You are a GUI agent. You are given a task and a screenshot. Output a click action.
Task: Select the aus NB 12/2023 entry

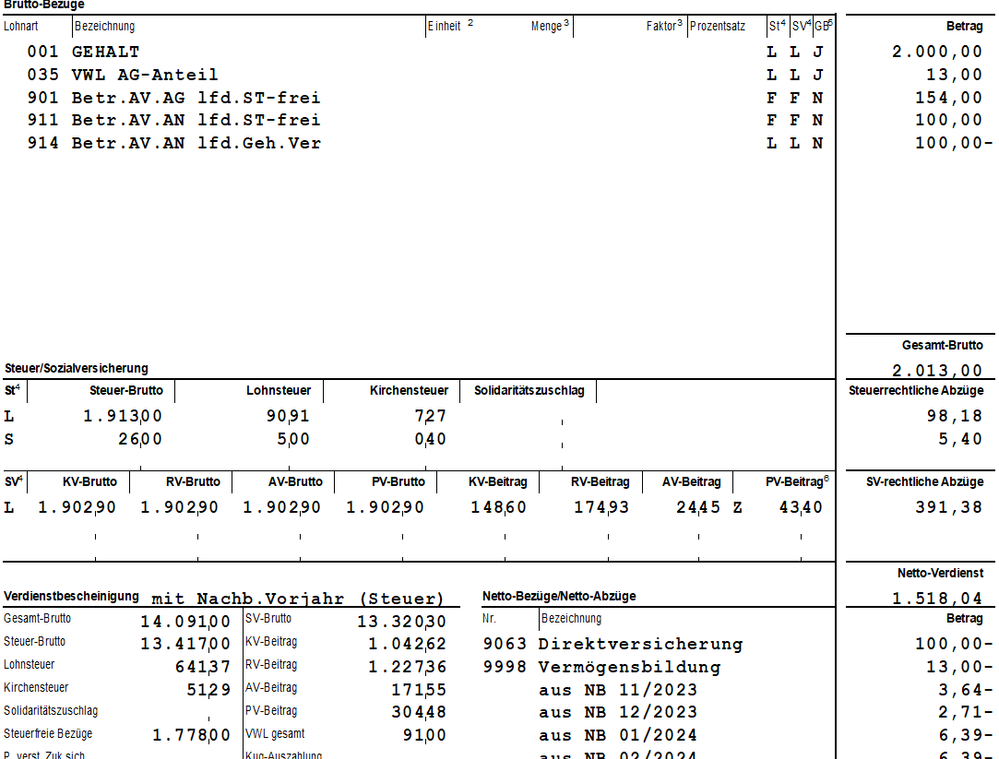pyautogui.click(x=617, y=712)
